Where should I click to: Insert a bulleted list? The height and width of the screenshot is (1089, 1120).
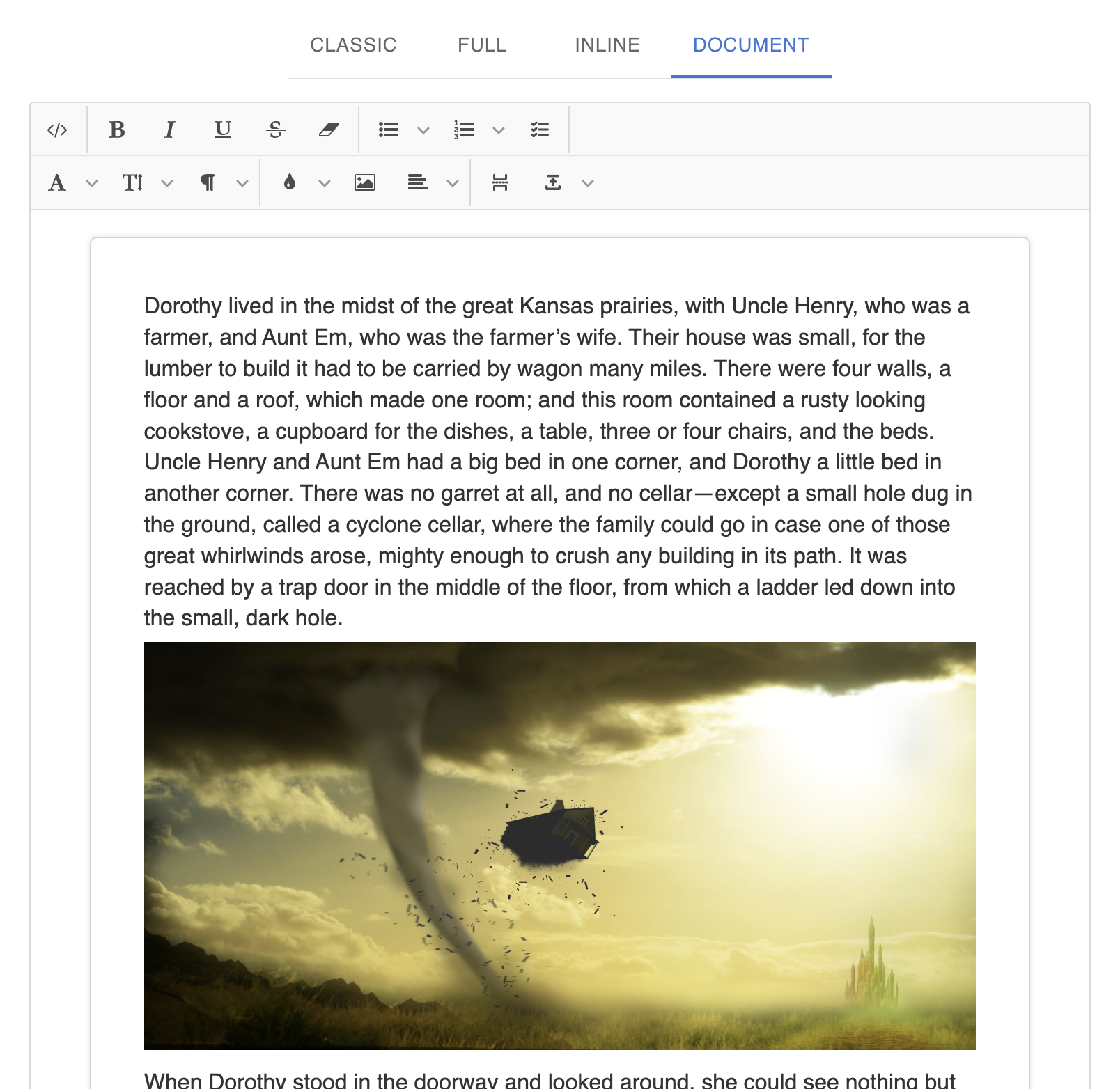click(389, 130)
